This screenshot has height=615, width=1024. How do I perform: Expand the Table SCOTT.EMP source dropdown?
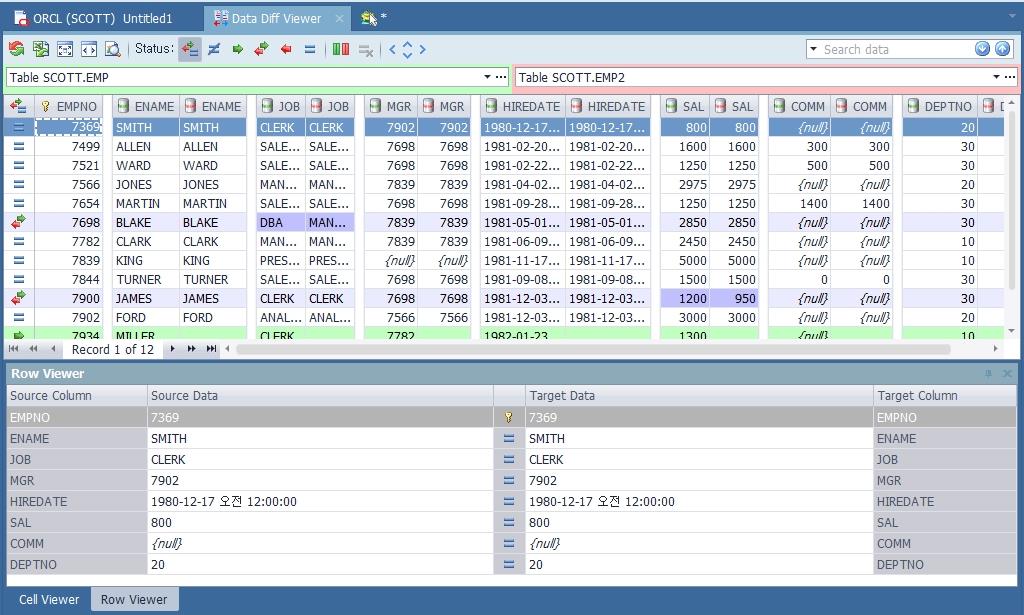click(x=488, y=77)
